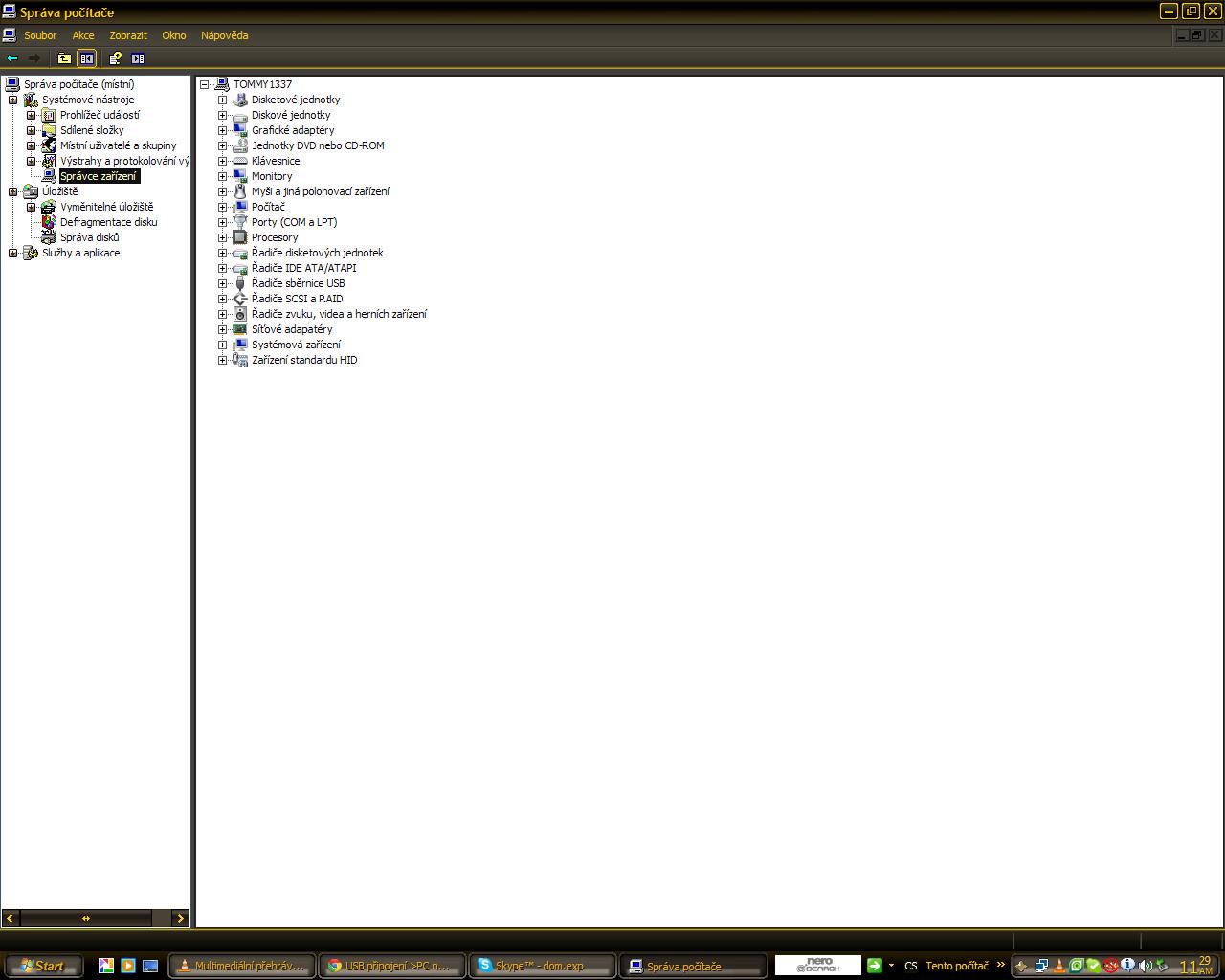The height and width of the screenshot is (980, 1225).
Task: Click the mouse icon beside Myši a jiná polohovací zařízení
Action: click(x=240, y=191)
